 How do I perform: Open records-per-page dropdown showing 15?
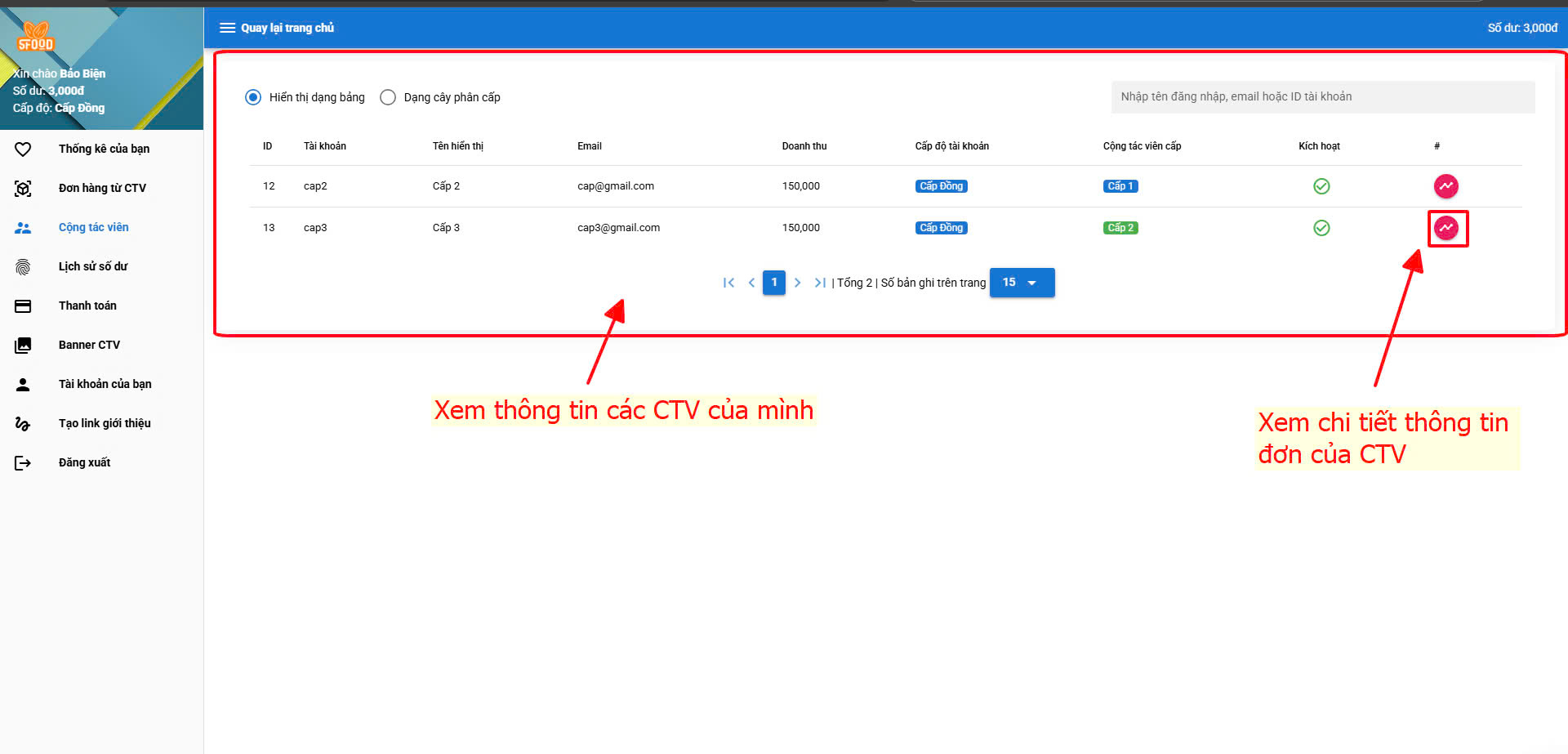[1022, 283]
